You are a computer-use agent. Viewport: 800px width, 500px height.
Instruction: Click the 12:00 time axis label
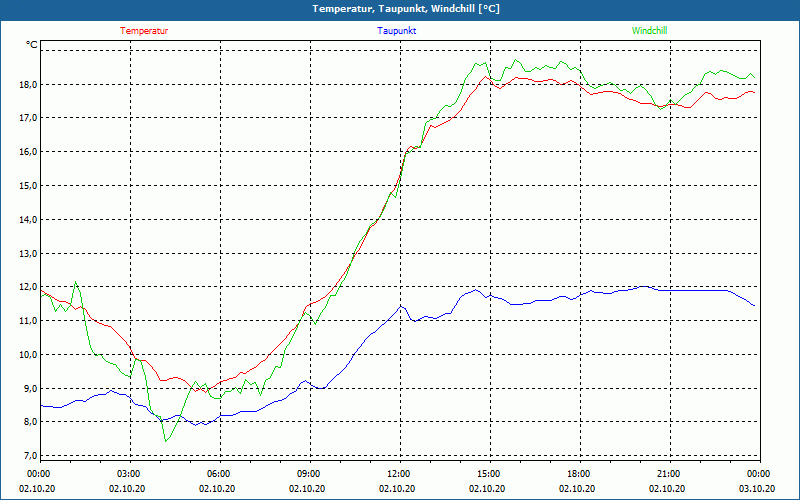(x=400, y=474)
